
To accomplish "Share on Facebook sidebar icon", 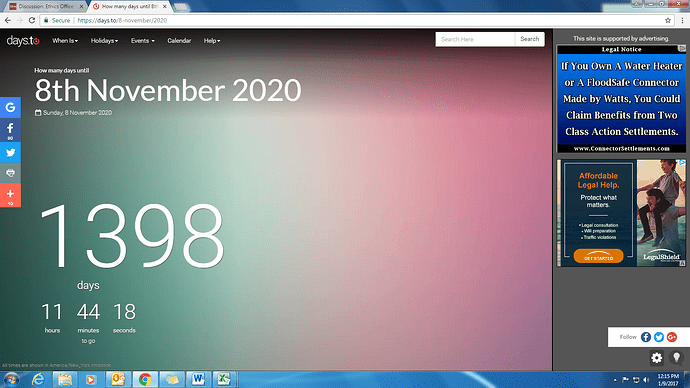I will 10,130.
